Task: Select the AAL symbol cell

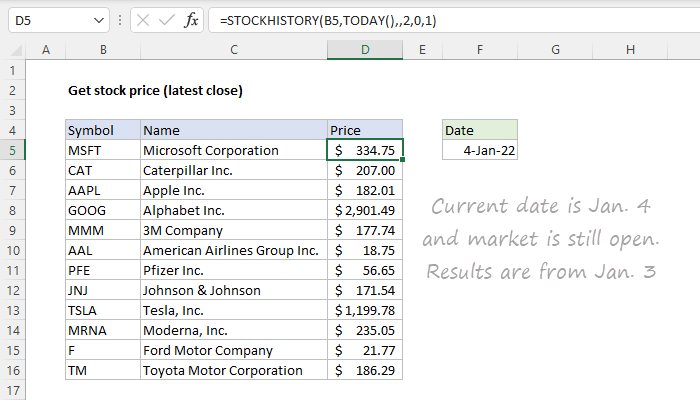Action: (103, 250)
